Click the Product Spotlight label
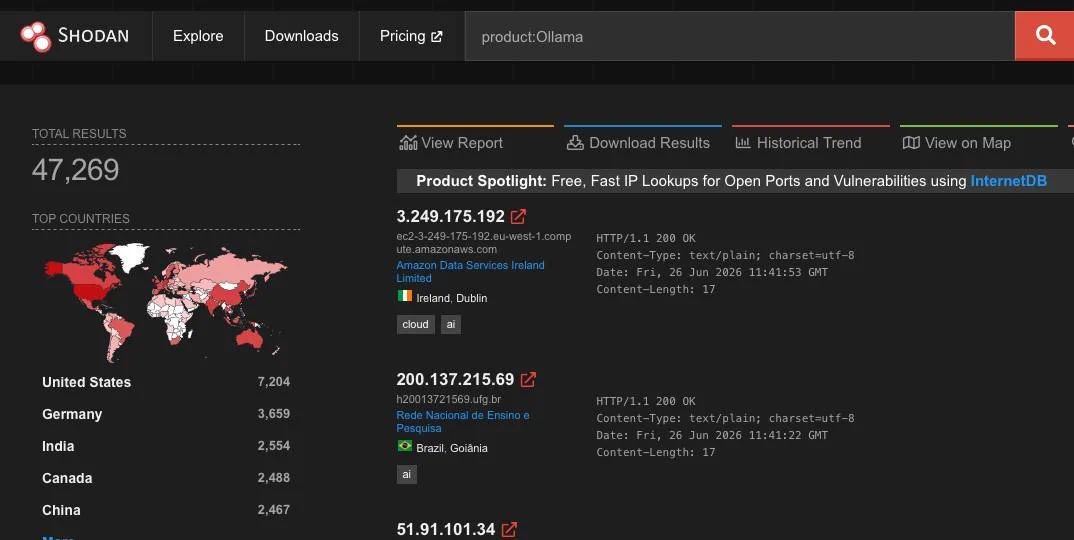Image resolution: width=1074 pixels, height=540 pixels. [482, 181]
